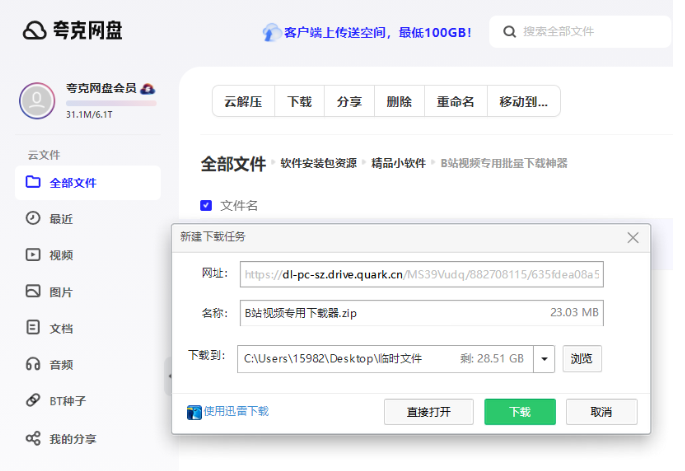The width and height of the screenshot is (685, 471).
Task: Click the 下载 toolbar button
Action: click(x=299, y=101)
